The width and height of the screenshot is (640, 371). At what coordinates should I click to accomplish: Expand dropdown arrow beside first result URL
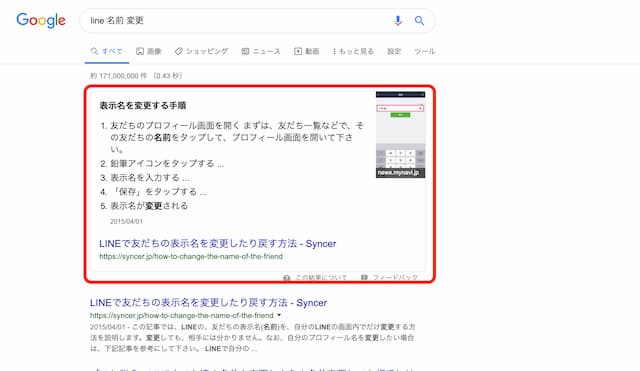(x=279, y=315)
